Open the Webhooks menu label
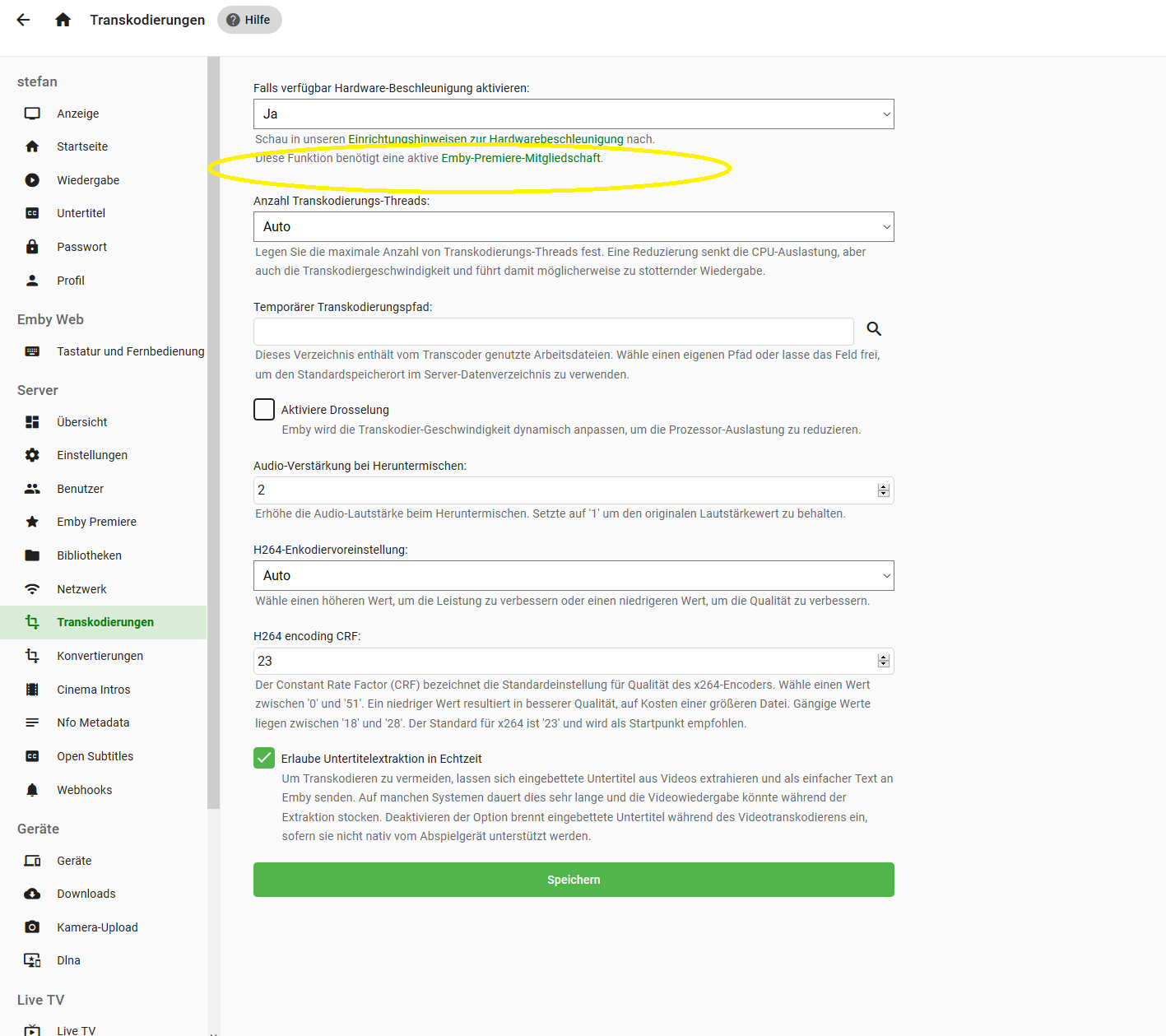 coord(84,790)
